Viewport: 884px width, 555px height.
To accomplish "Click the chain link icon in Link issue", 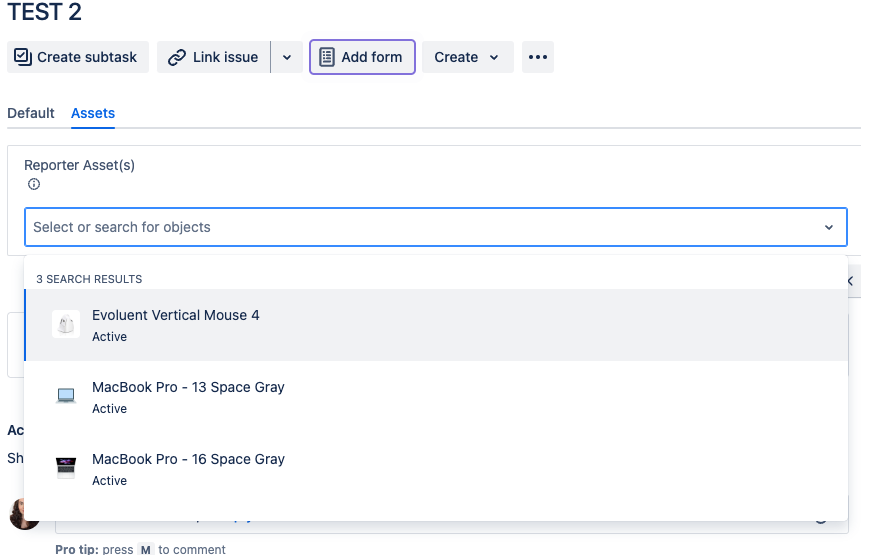I will point(177,57).
